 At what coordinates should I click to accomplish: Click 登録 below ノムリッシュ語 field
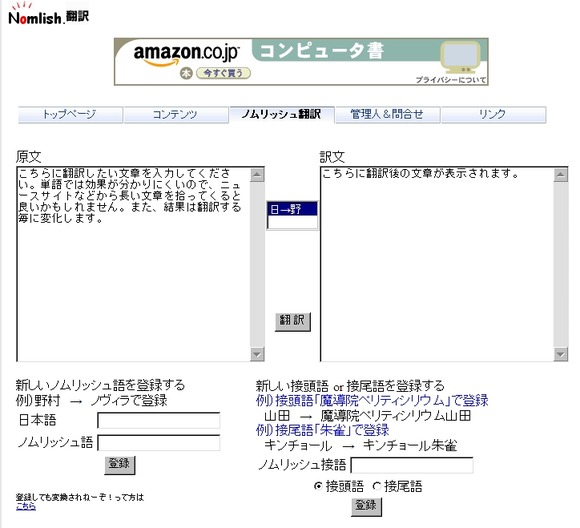coord(119,464)
